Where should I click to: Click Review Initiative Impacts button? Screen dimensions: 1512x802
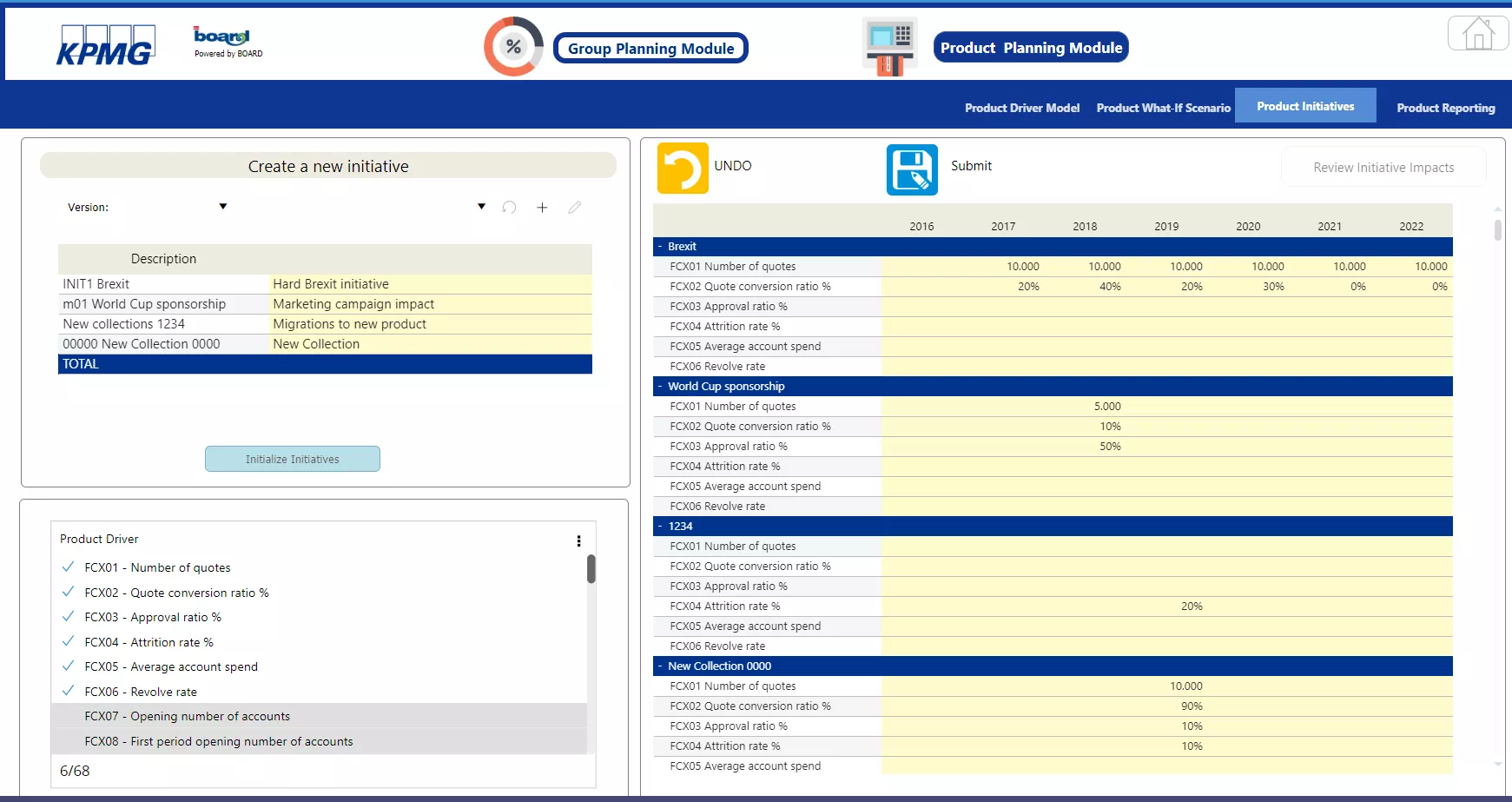click(x=1383, y=168)
